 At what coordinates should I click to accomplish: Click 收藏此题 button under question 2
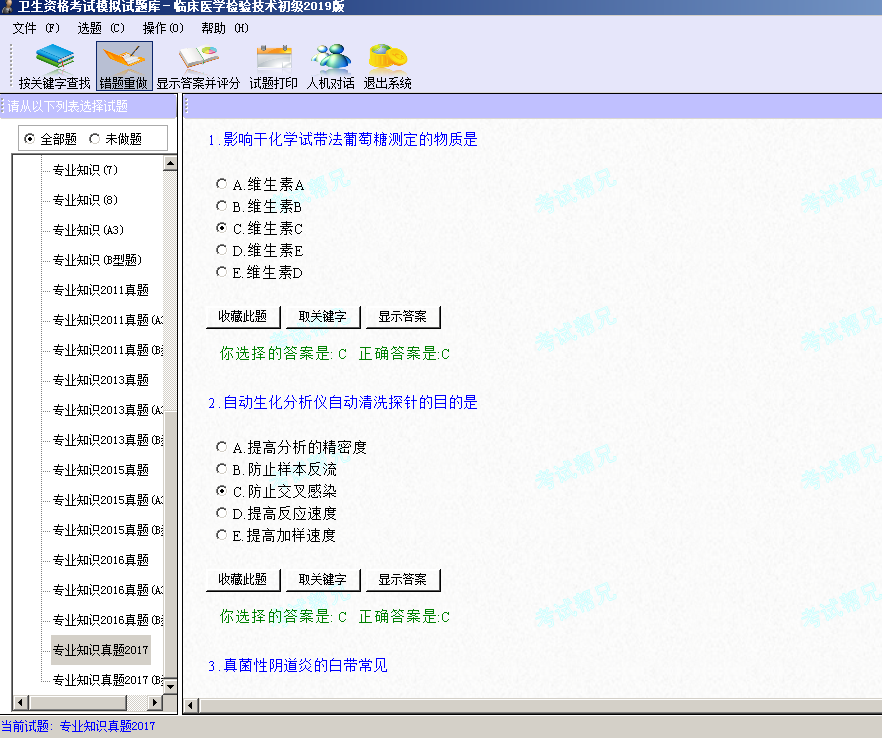click(242, 580)
